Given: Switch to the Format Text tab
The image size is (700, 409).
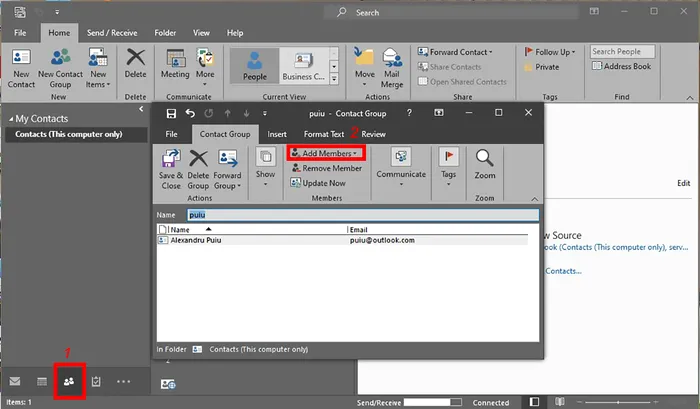Looking at the screenshot, I should (324, 134).
